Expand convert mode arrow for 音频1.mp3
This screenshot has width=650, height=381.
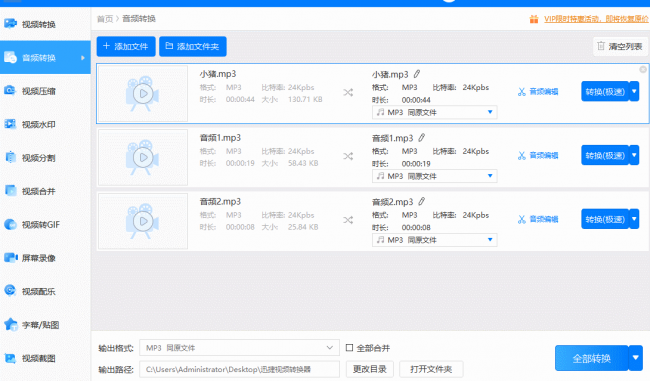pos(634,155)
